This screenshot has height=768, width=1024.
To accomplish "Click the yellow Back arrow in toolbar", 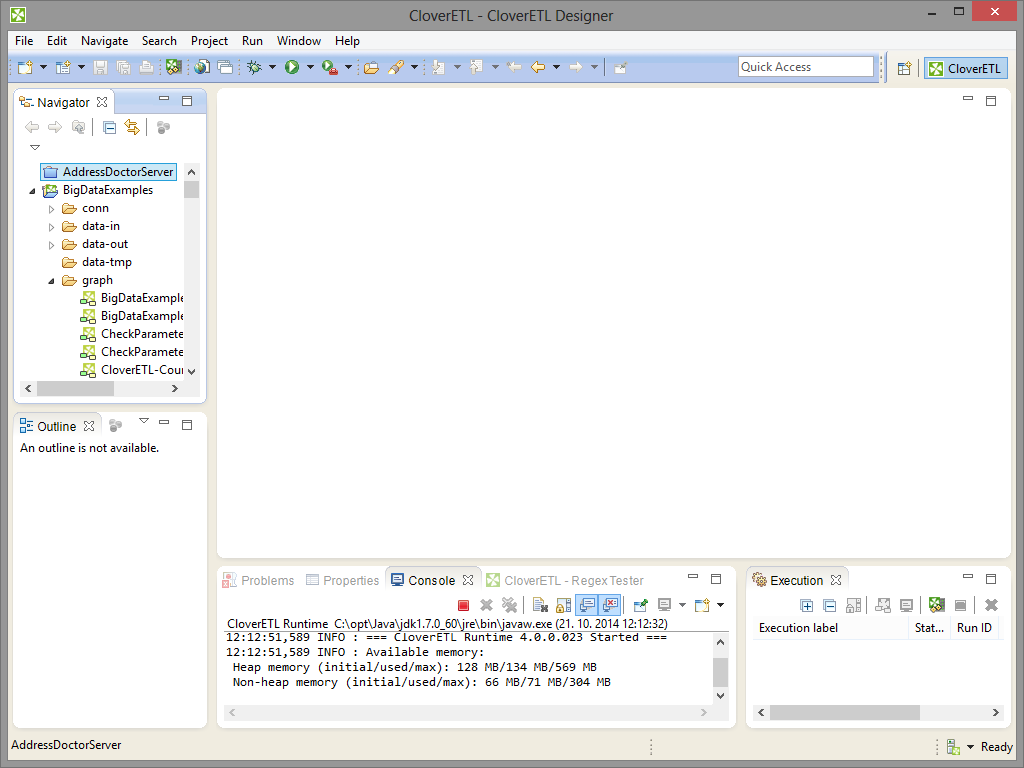I will coord(538,67).
